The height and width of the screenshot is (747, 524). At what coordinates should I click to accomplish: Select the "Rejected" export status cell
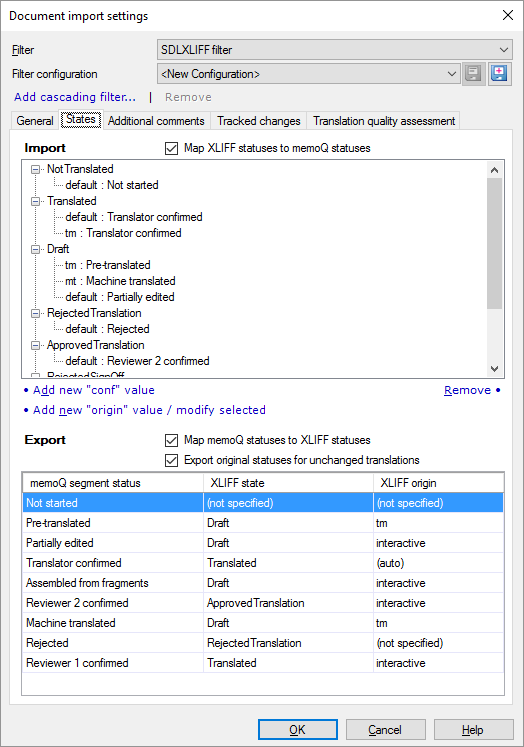113,643
